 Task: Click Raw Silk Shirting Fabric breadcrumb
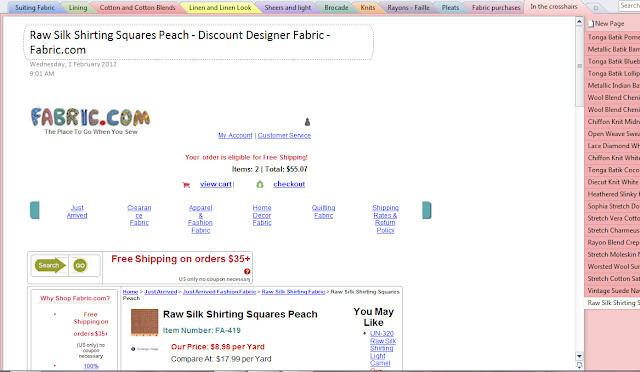pos(293,292)
